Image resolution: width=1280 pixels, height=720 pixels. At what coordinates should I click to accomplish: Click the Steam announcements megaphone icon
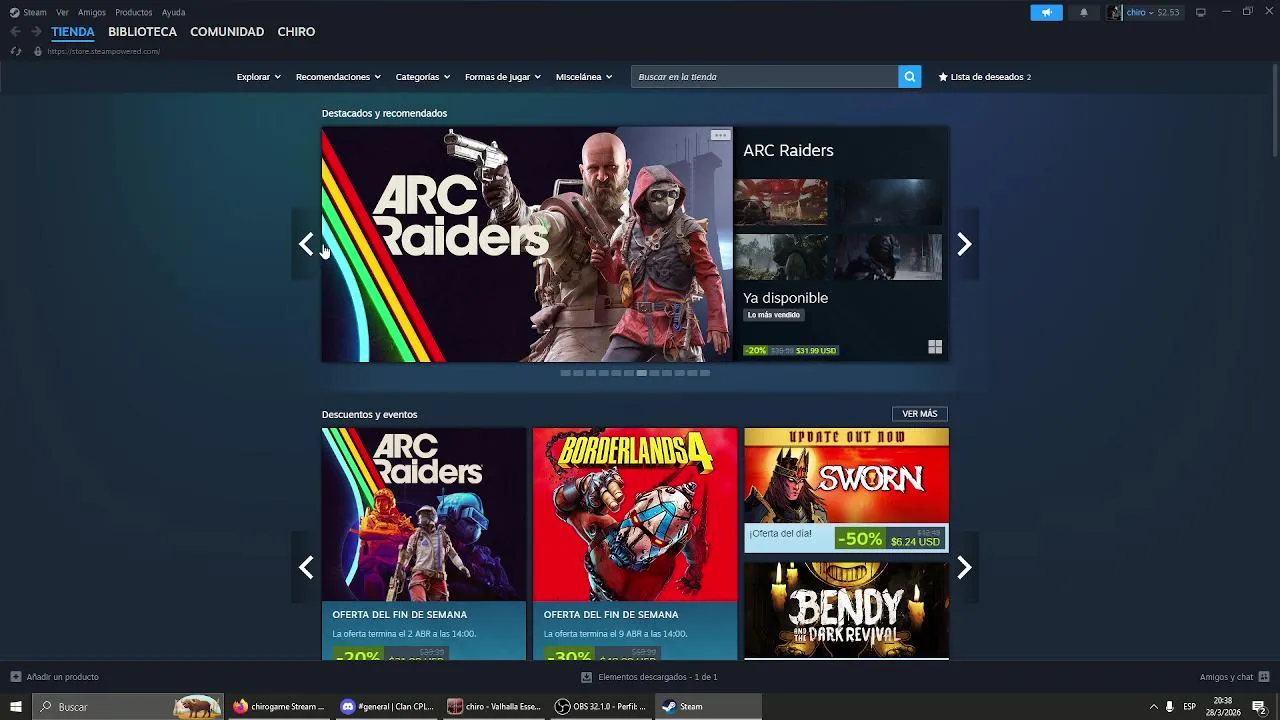click(x=1046, y=12)
